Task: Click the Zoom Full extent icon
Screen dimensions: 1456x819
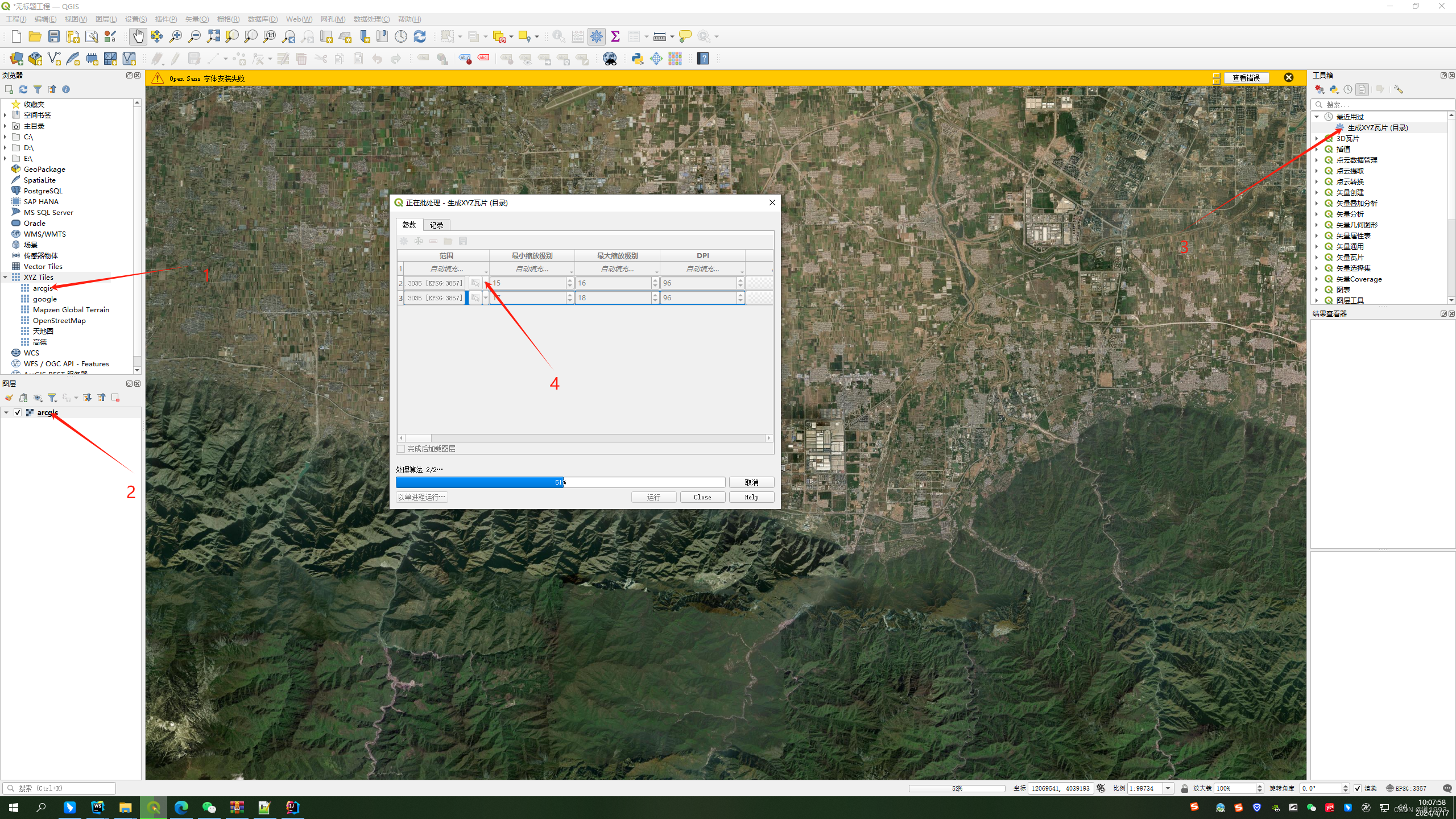Action: tap(213, 36)
